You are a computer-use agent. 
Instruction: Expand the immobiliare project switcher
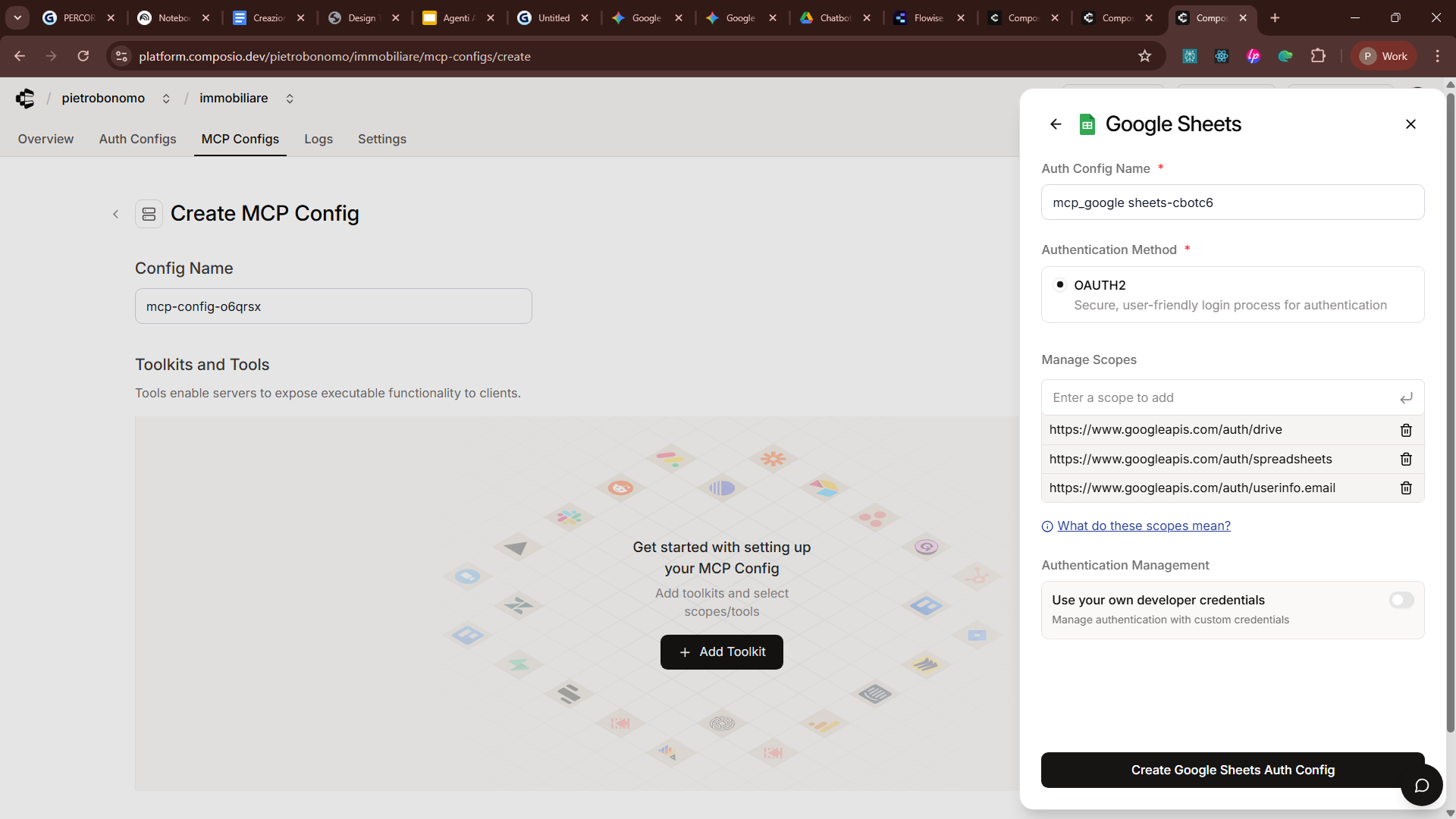coord(290,99)
